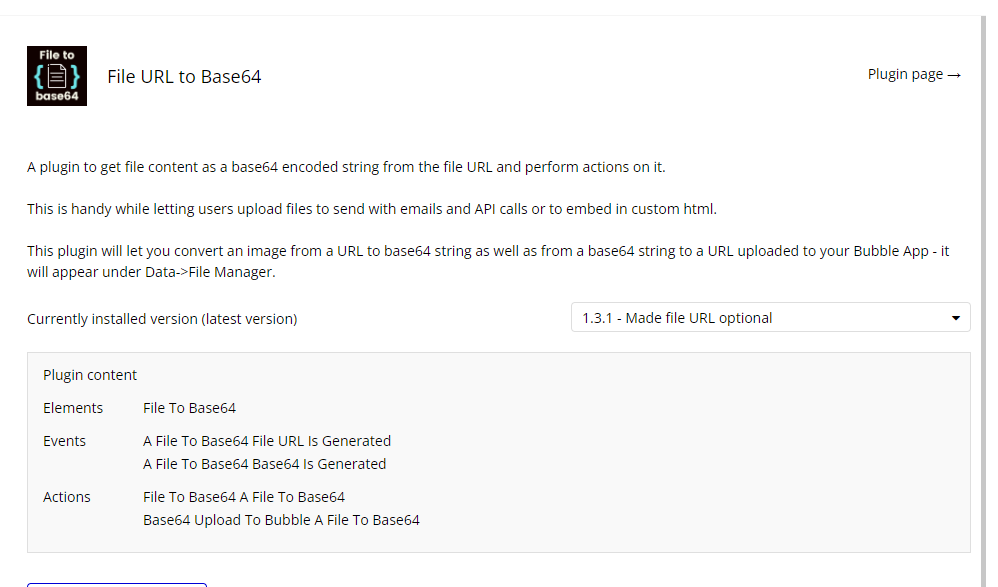The height and width of the screenshot is (587, 998).
Task: Select the File To Base64 element entry
Action: (189, 408)
